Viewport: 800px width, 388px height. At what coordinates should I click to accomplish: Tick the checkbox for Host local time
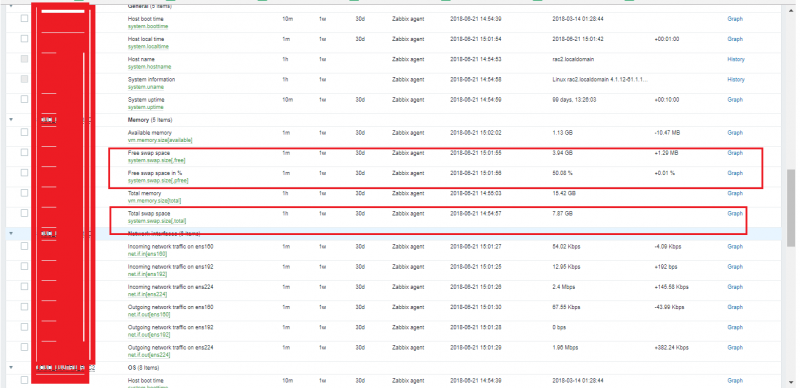(x=24, y=39)
